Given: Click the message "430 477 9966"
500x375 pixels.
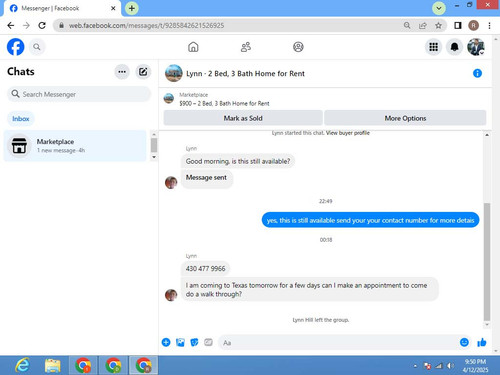Looking at the screenshot, I should click(205, 269).
